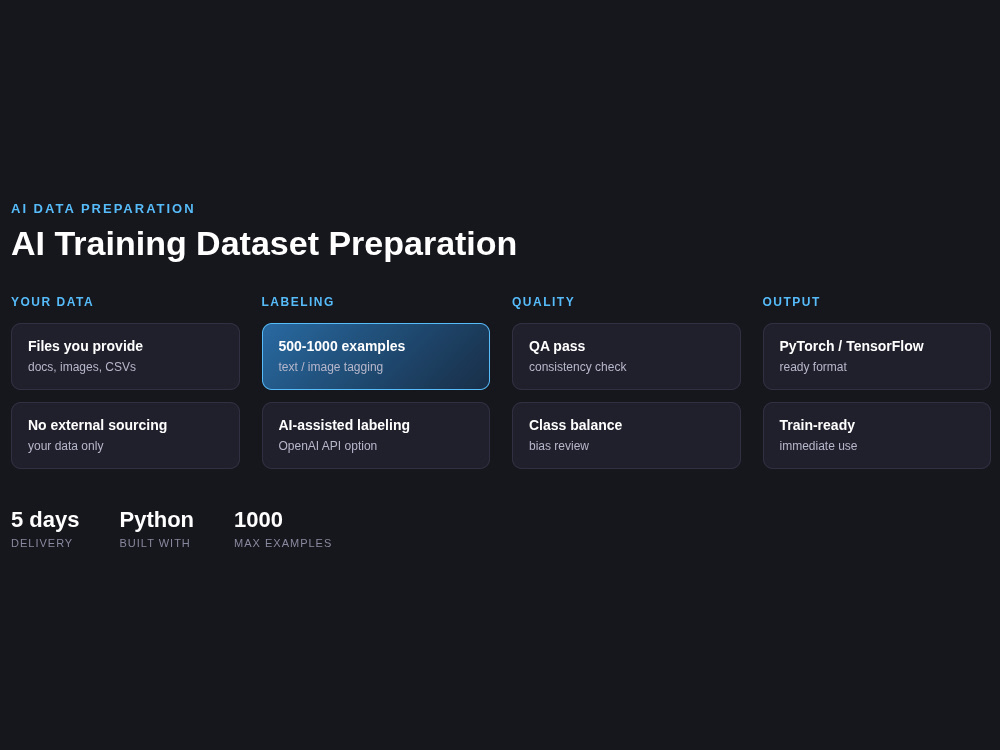Click the 'QA pass' card
Screen dimensions: 1000x750
click(x=626, y=357)
